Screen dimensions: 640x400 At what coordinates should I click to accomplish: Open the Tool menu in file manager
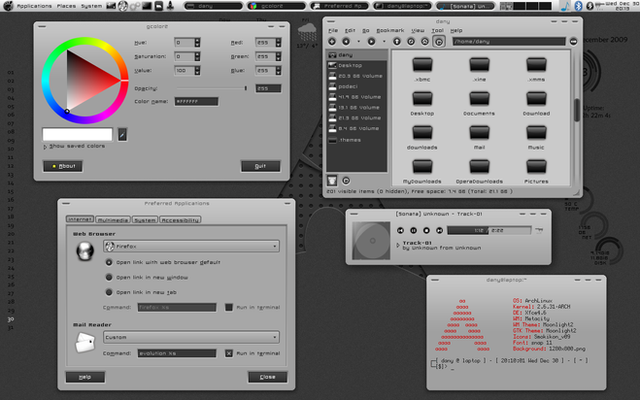tap(437, 31)
